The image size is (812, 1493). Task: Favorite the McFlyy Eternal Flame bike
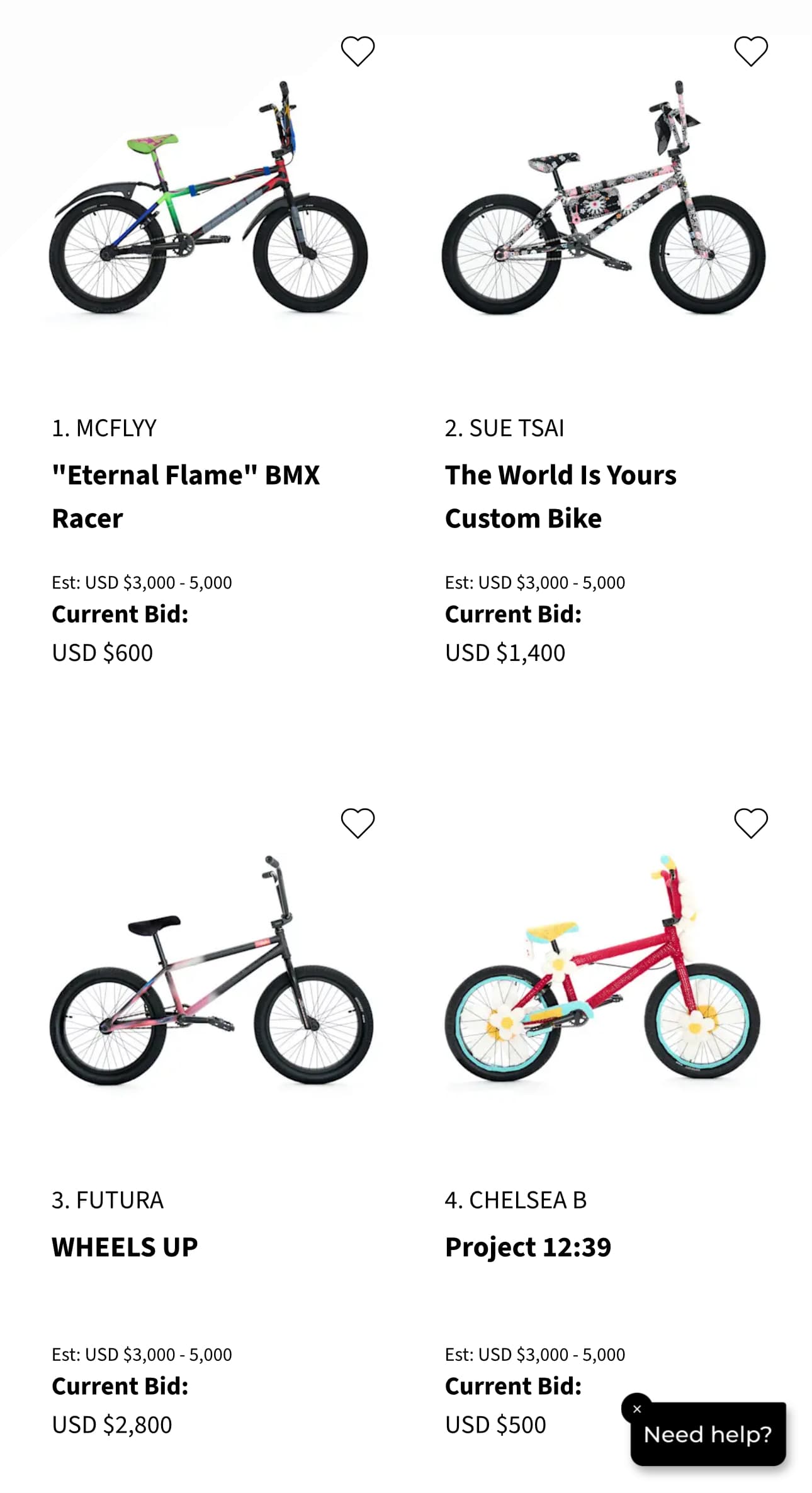tap(358, 51)
